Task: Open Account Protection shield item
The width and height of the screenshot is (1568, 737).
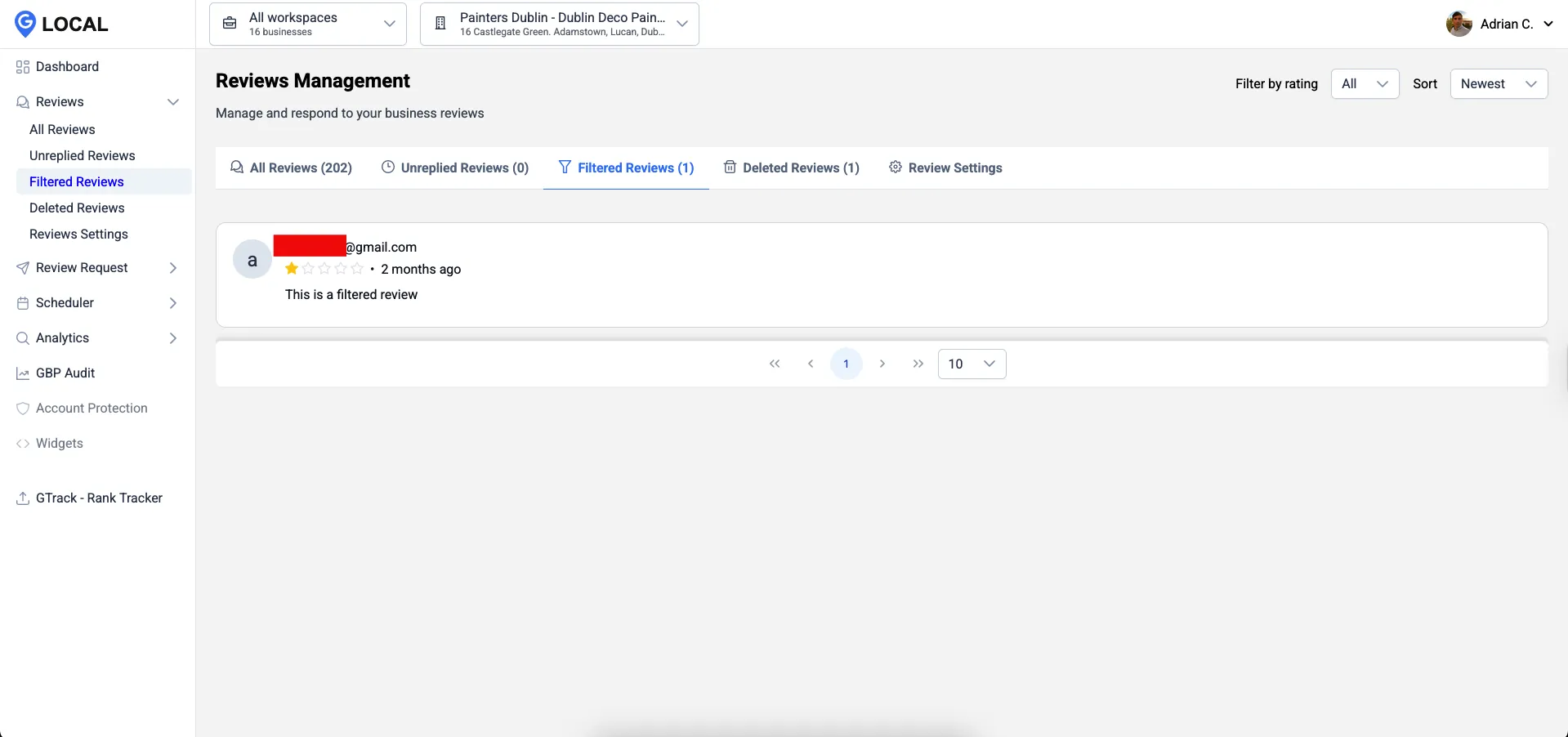Action: (x=92, y=409)
